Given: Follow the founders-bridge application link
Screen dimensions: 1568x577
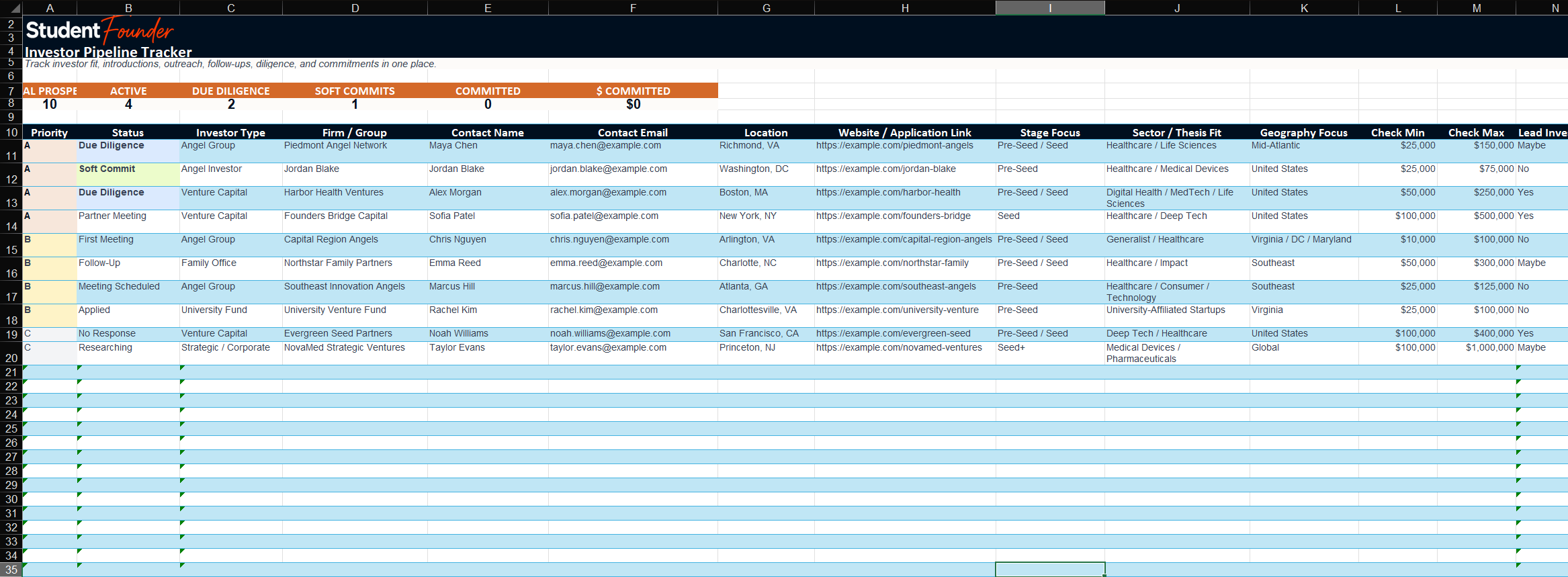Looking at the screenshot, I should pyautogui.click(x=894, y=216).
